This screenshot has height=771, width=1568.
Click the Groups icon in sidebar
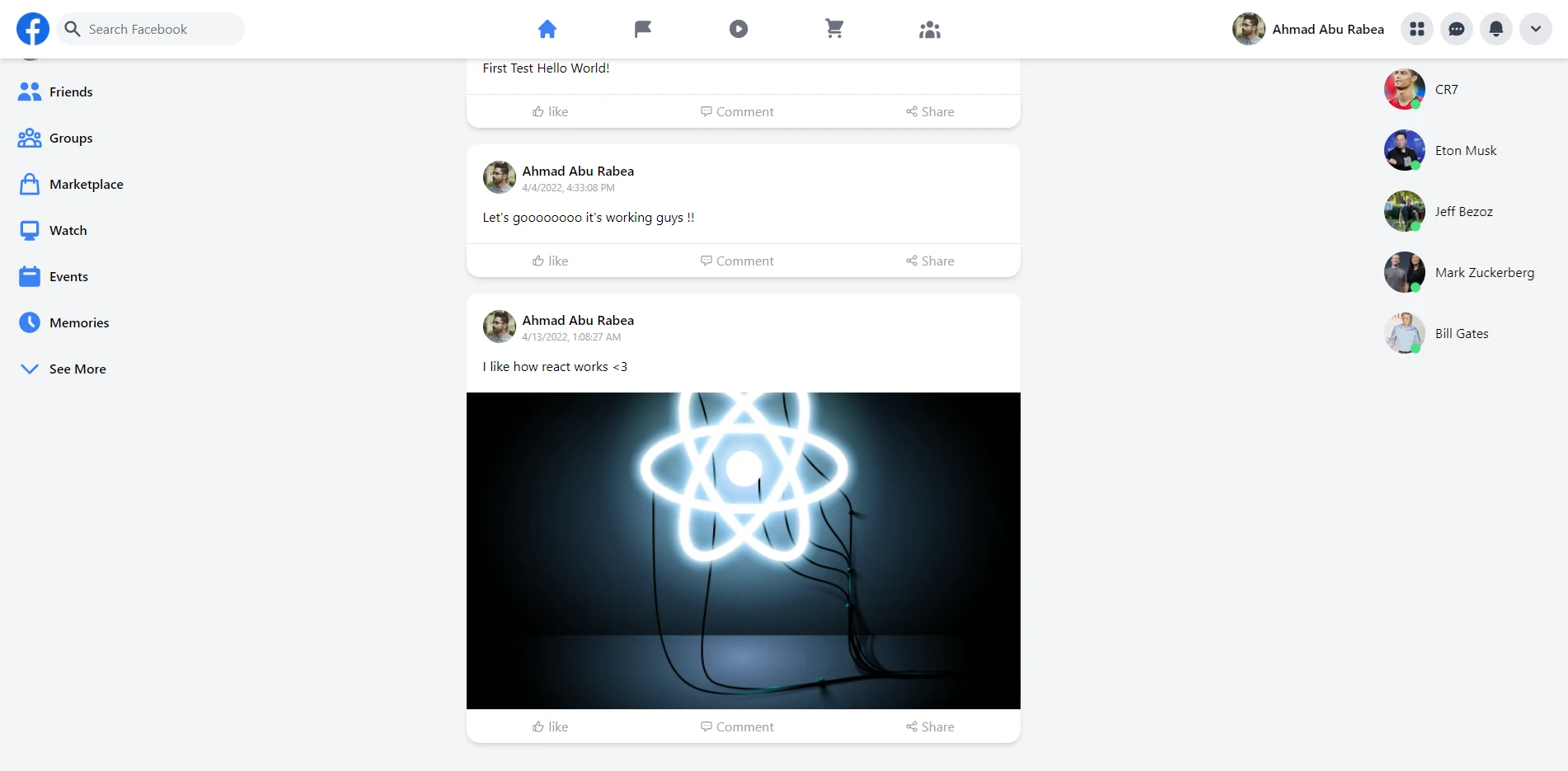tap(30, 138)
